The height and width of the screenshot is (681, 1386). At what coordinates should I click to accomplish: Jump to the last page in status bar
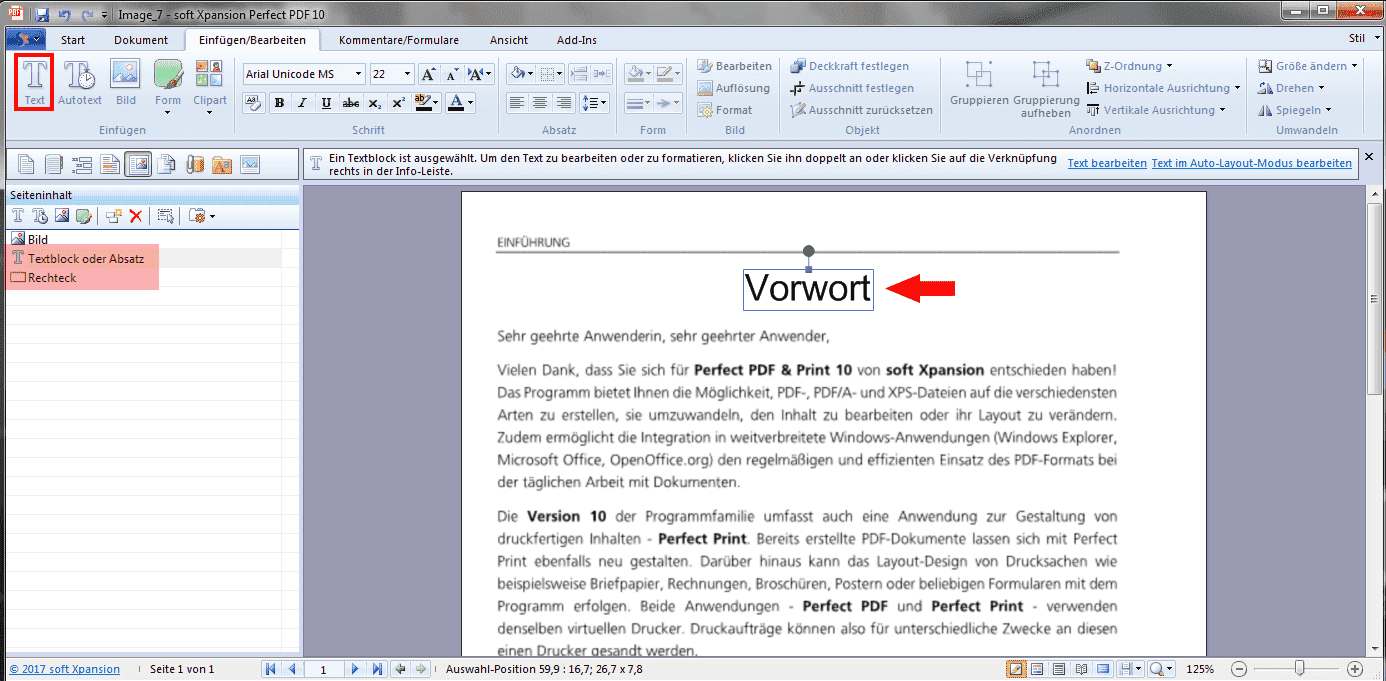coord(375,669)
